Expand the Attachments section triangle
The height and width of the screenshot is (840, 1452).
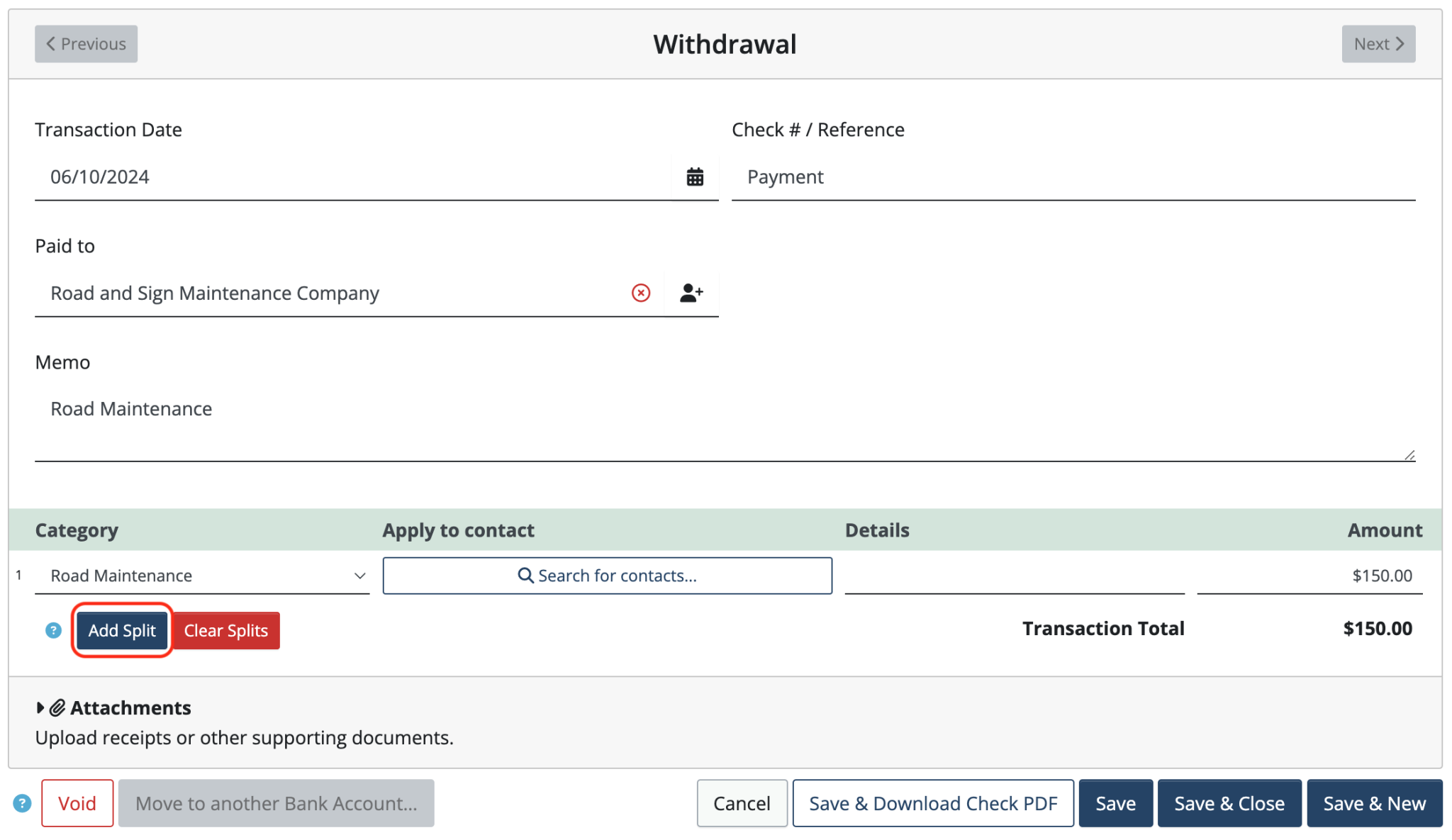click(40, 707)
